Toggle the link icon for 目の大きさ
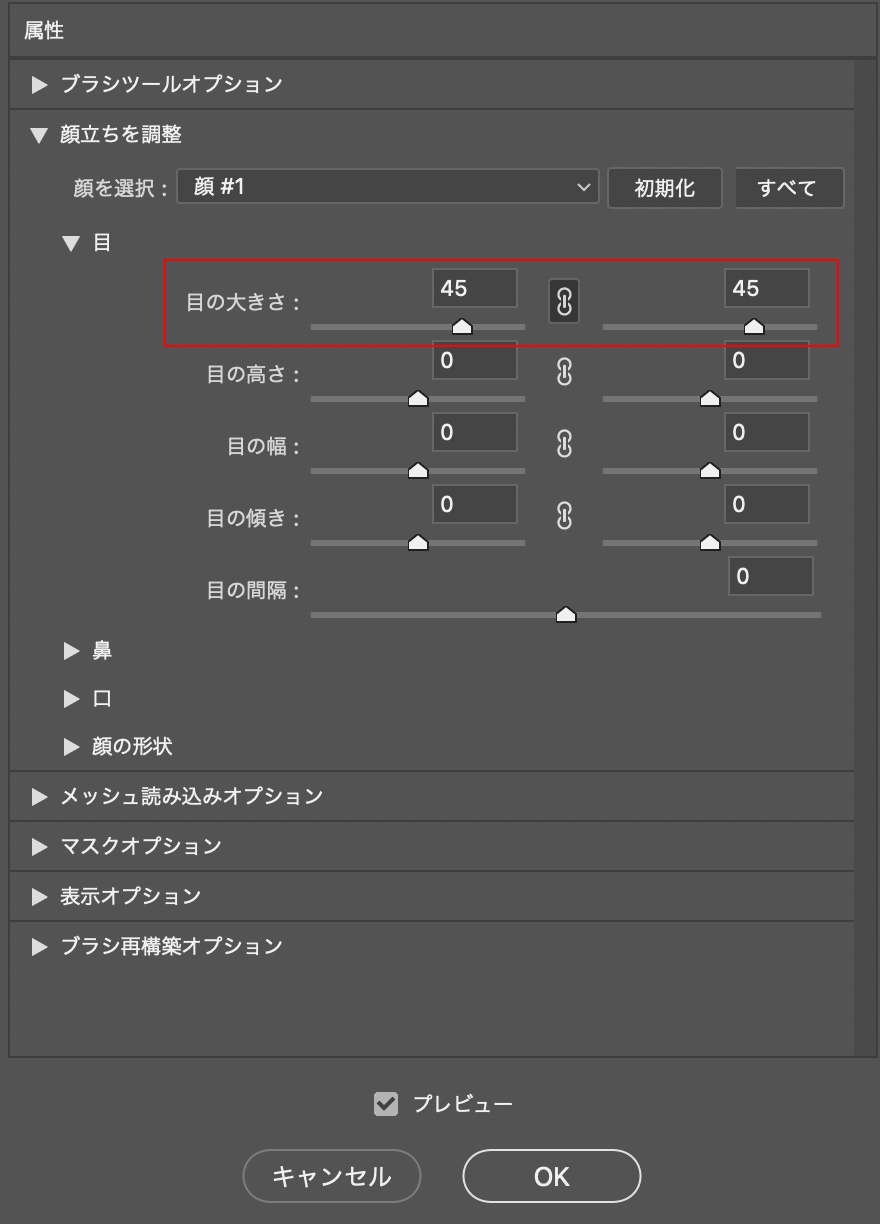The height and width of the screenshot is (1224, 880). point(564,301)
